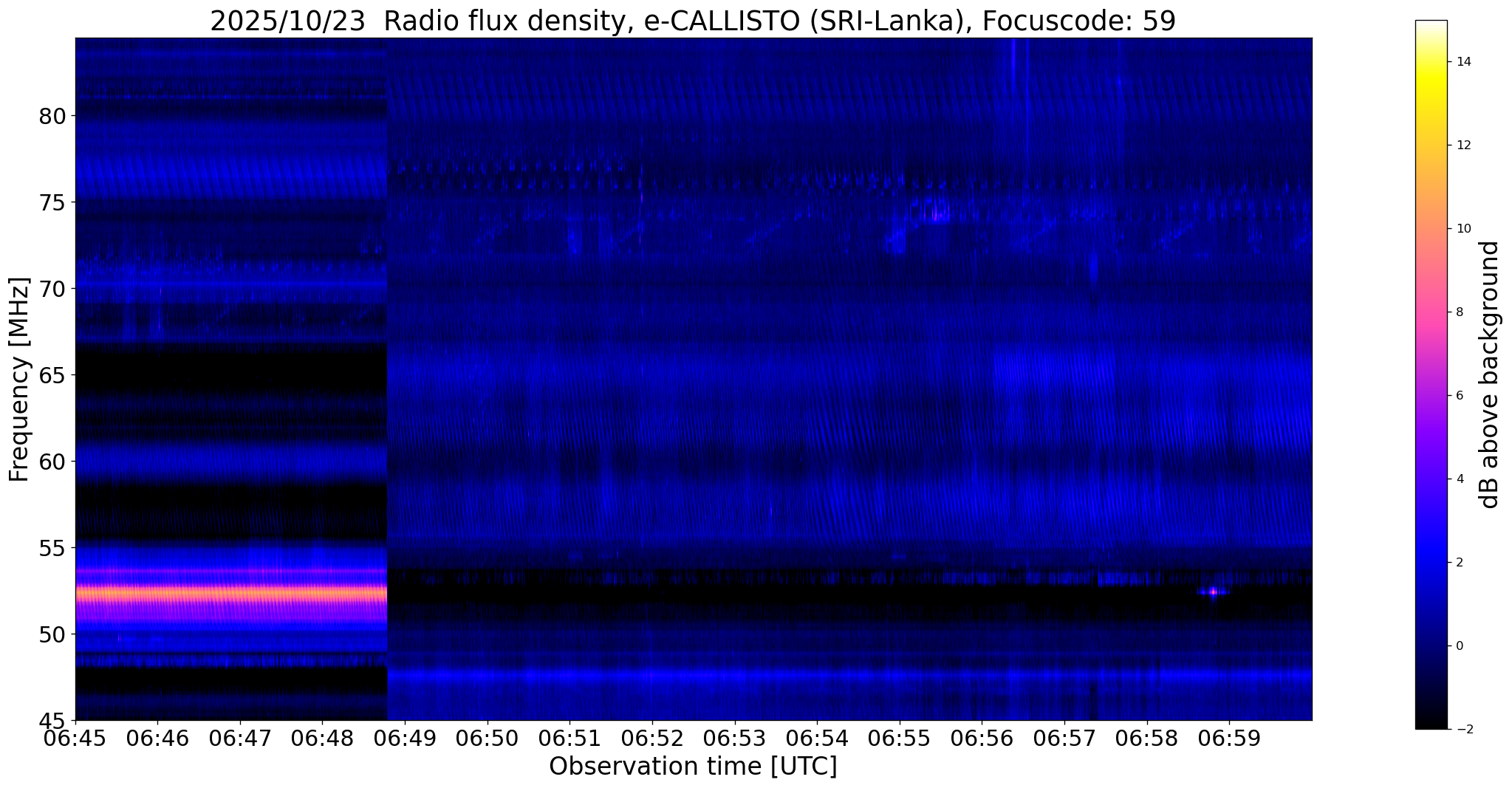
Task: Click the 'dB above background' colorbar label
Action: (x=1490, y=374)
